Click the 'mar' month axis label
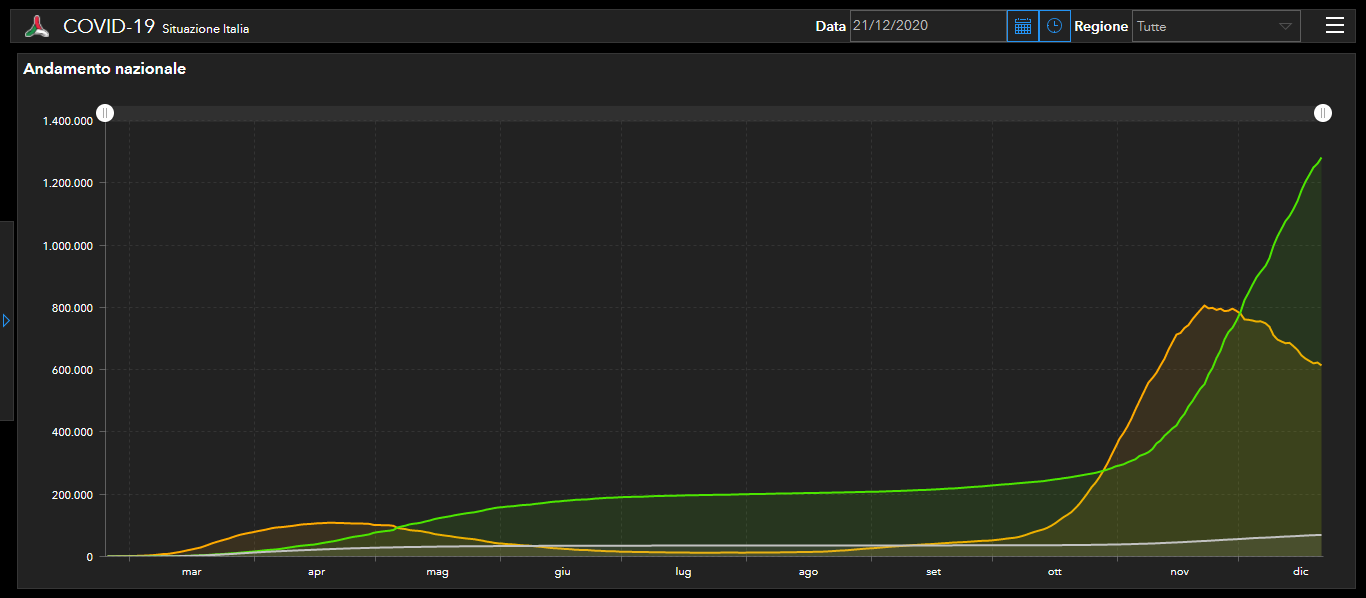This screenshot has width=1366, height=598. (191, 572)
